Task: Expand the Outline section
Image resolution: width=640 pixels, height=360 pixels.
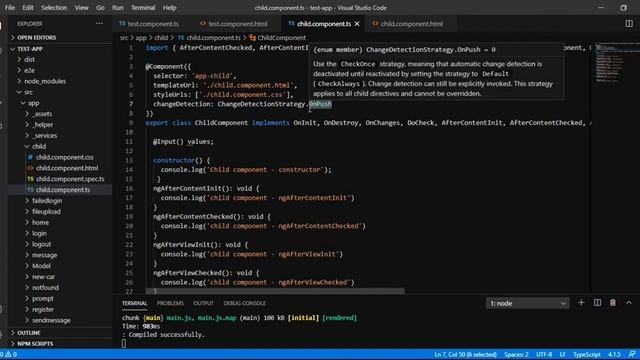Action: click(x=60, y=333)
